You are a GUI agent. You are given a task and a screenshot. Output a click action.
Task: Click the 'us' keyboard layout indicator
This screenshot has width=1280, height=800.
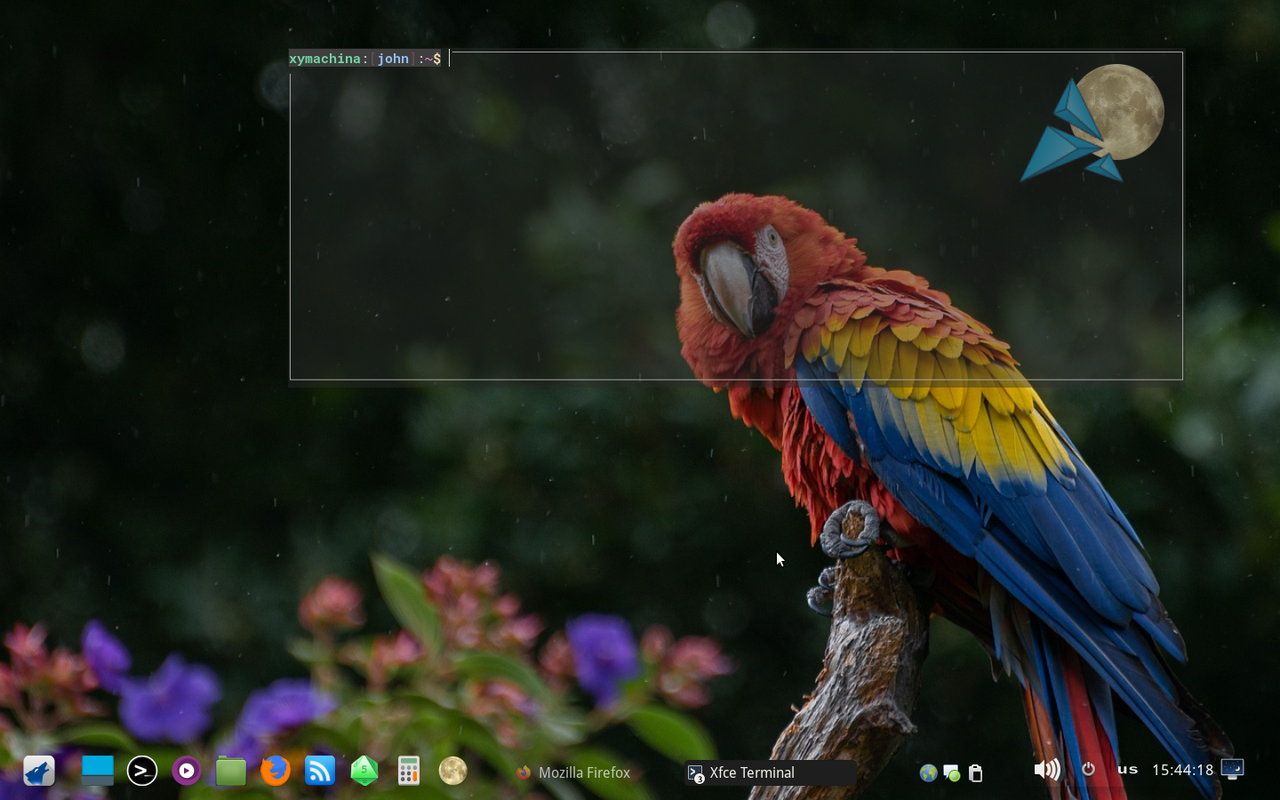1128,769
